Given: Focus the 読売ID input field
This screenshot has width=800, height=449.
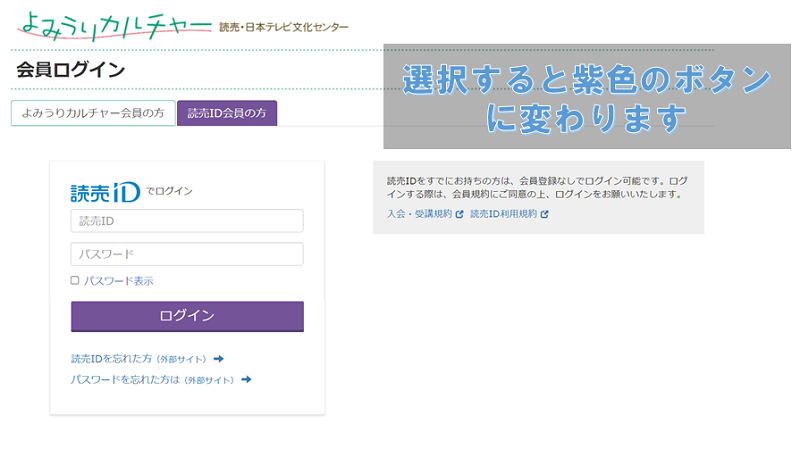Looking at the screenshot, I should click(x=187, y=221).
